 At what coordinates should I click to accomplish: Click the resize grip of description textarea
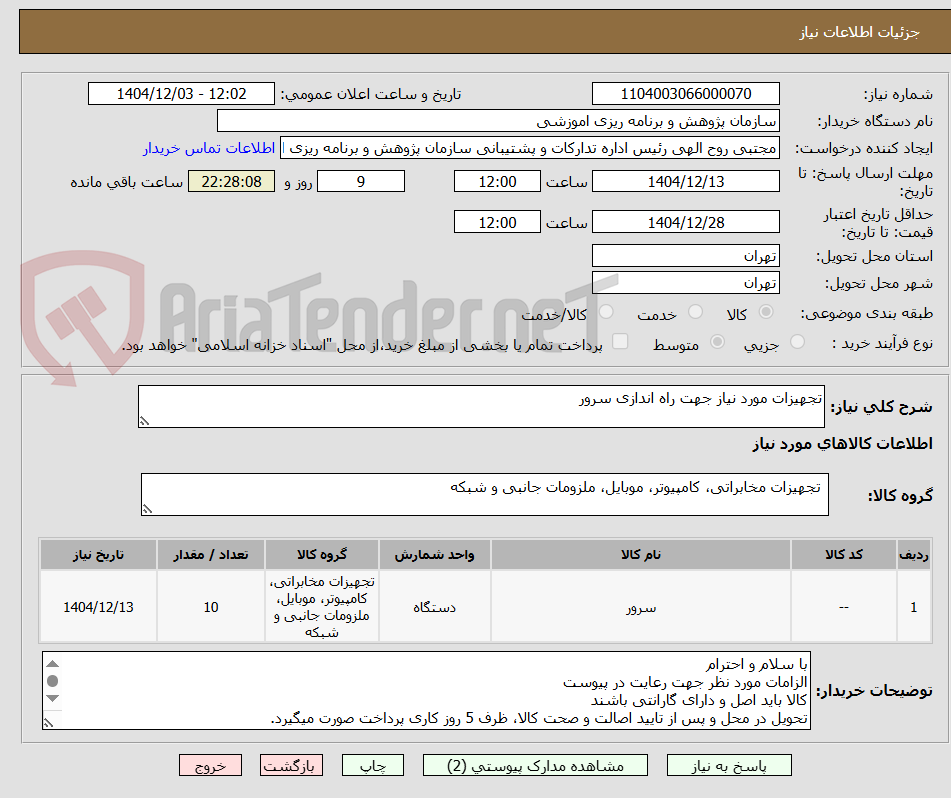pos(144,421)
